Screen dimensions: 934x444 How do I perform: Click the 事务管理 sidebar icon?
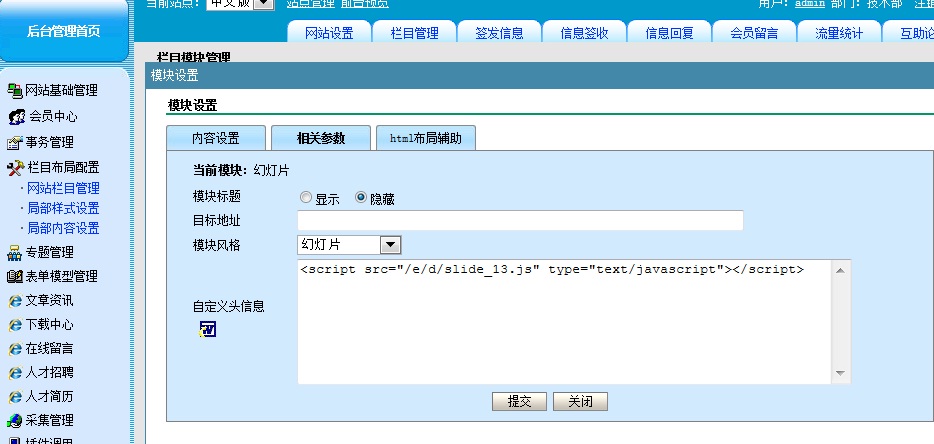(15, 143)
